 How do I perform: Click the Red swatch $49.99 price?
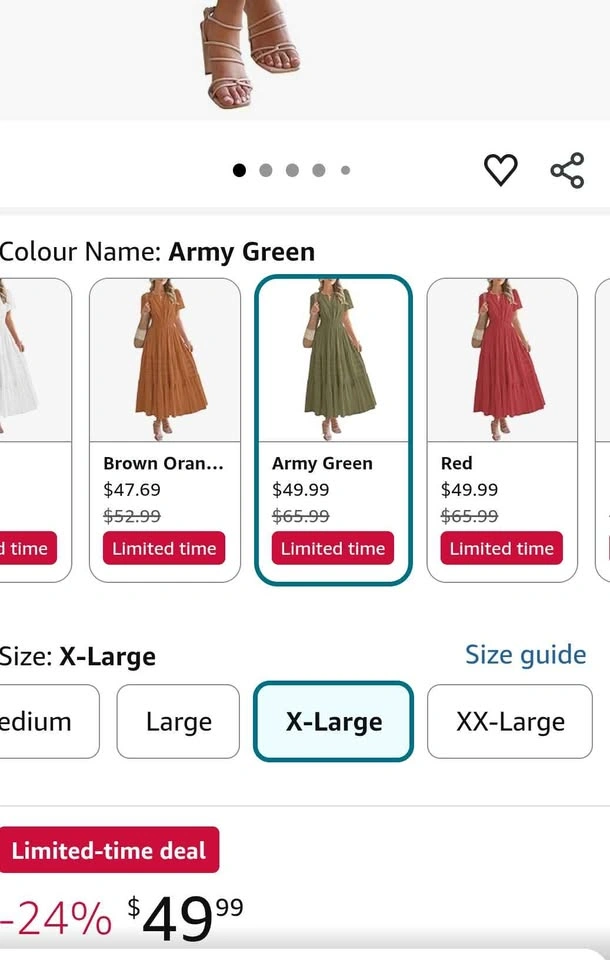469,490
